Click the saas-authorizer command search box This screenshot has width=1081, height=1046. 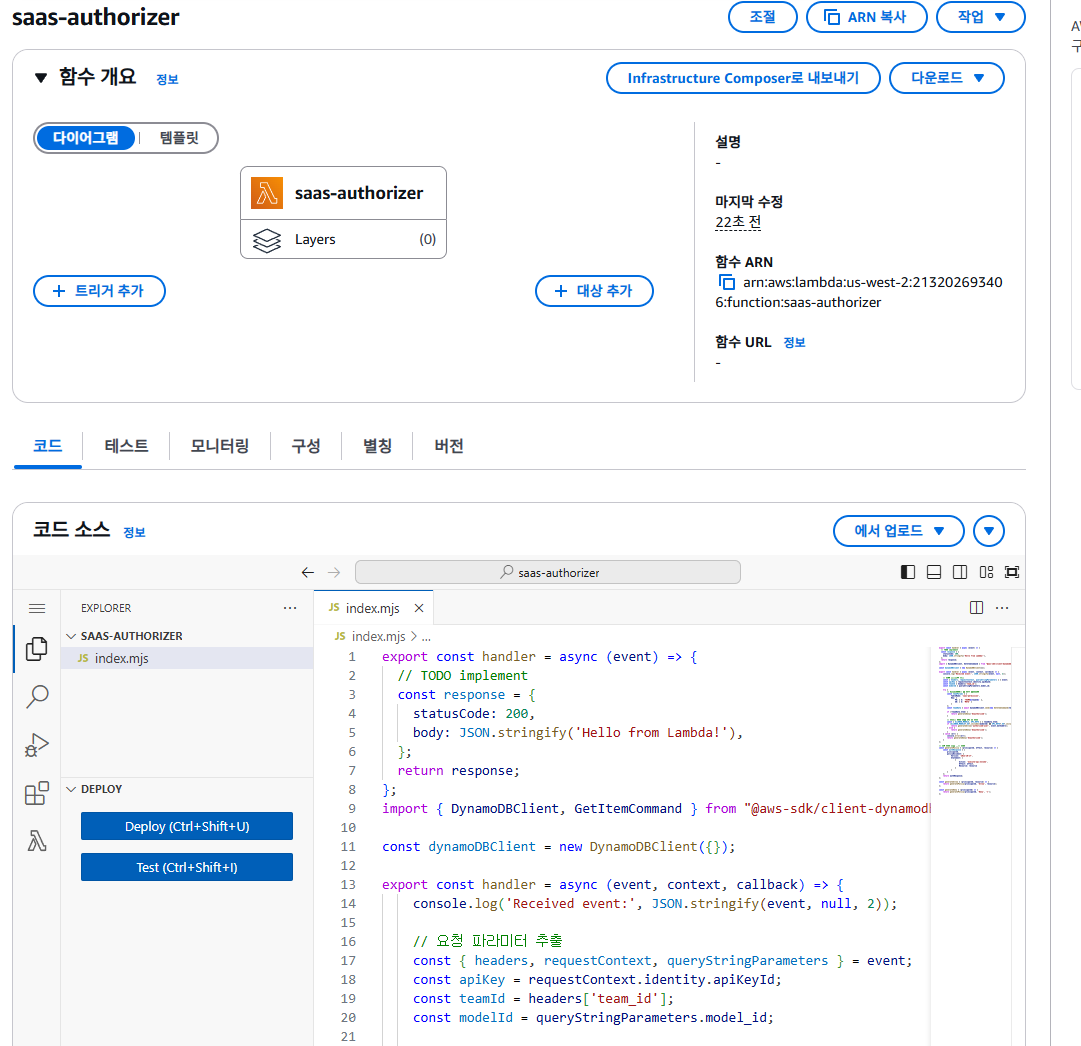click(548, 572)
